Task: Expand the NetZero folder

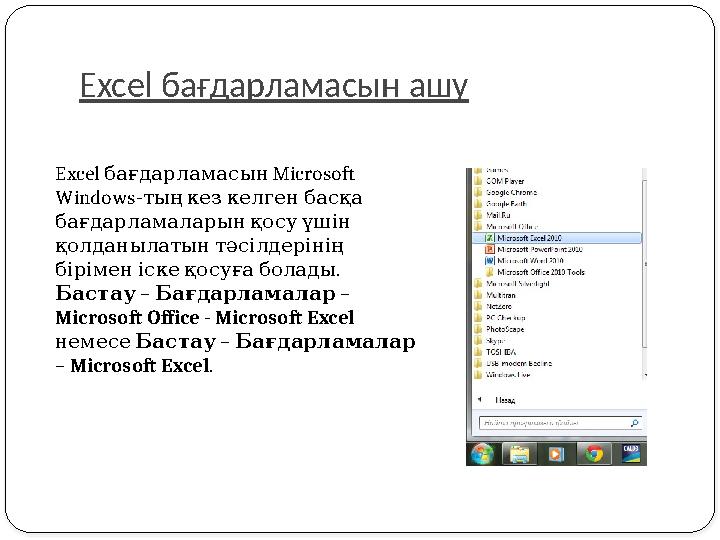Action: click(493, 306)
